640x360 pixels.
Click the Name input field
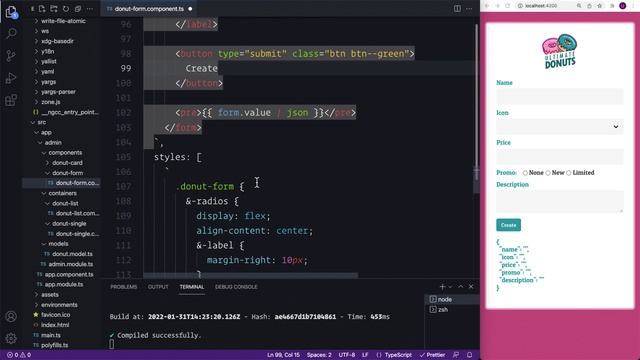point(560,96)
